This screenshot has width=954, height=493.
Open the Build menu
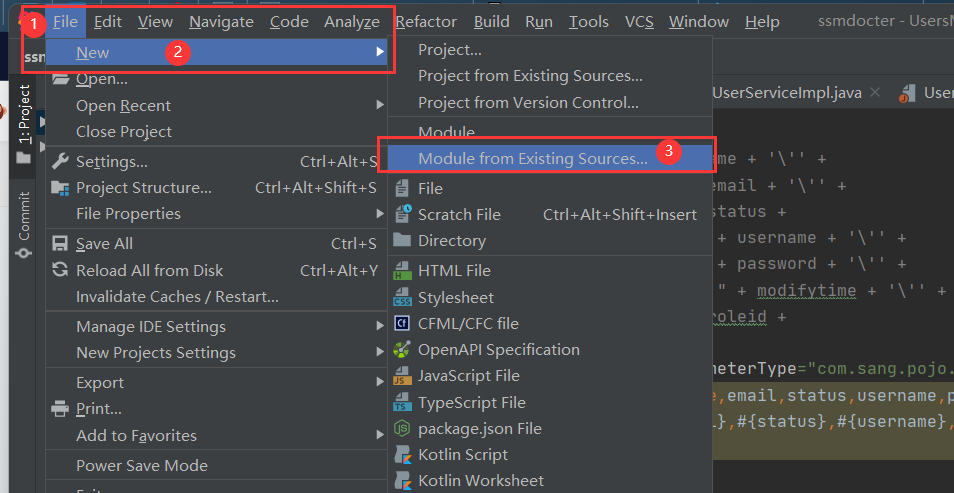pos(492,22)
